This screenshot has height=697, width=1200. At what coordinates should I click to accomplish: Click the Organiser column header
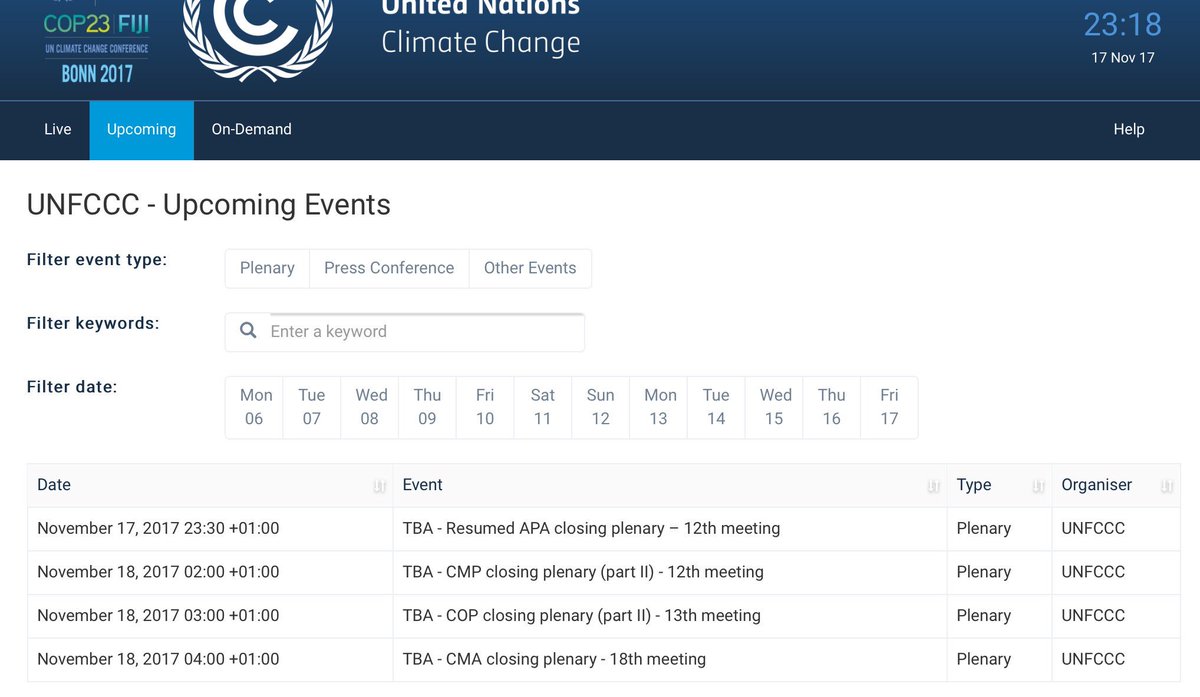pyautogui.click(x=1116, y=485)
